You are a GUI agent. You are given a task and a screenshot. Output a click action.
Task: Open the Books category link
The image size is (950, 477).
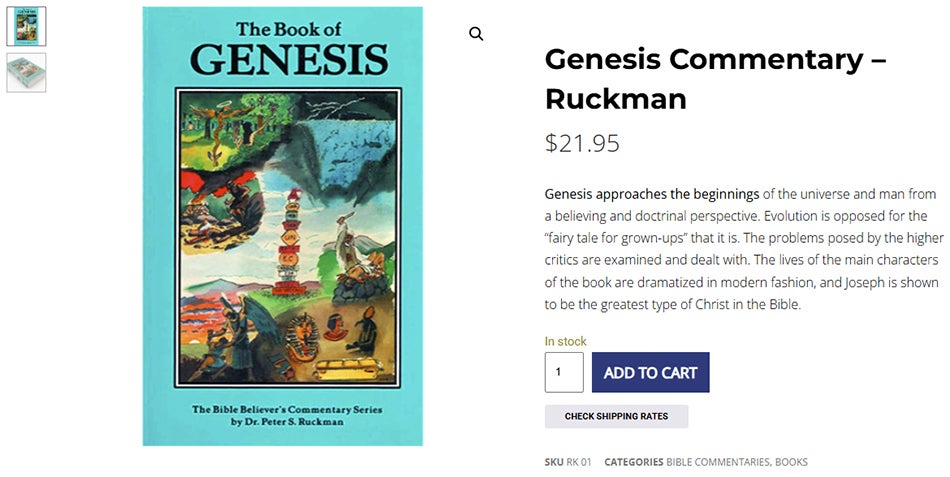point(791,462)
